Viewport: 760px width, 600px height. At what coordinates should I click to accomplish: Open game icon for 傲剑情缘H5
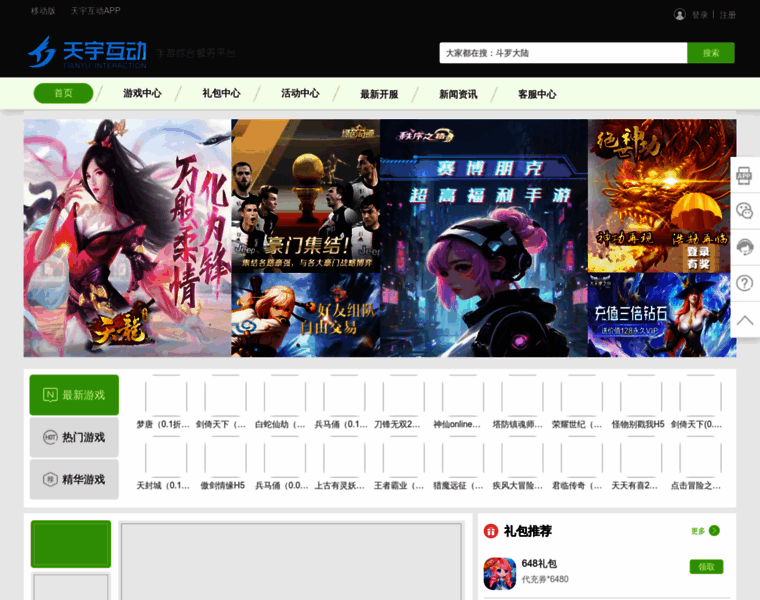(225, 458)
